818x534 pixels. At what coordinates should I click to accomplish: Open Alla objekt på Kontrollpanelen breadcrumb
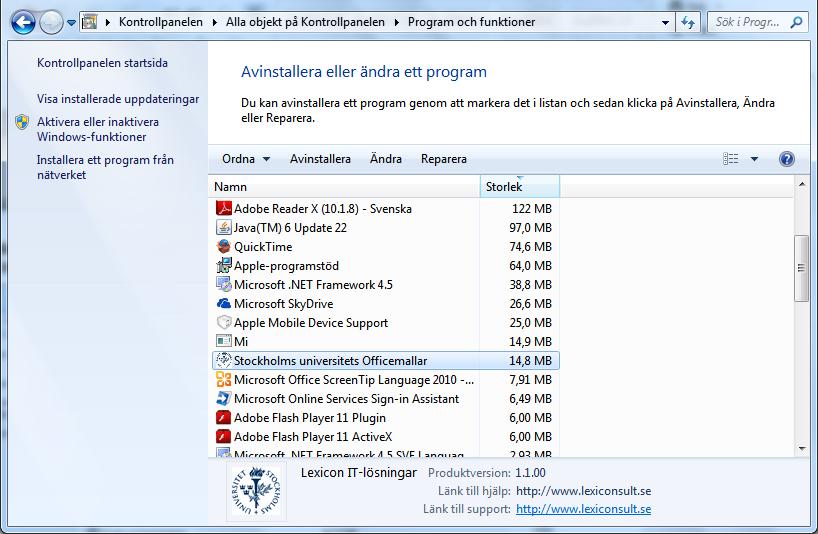(305, 22)
